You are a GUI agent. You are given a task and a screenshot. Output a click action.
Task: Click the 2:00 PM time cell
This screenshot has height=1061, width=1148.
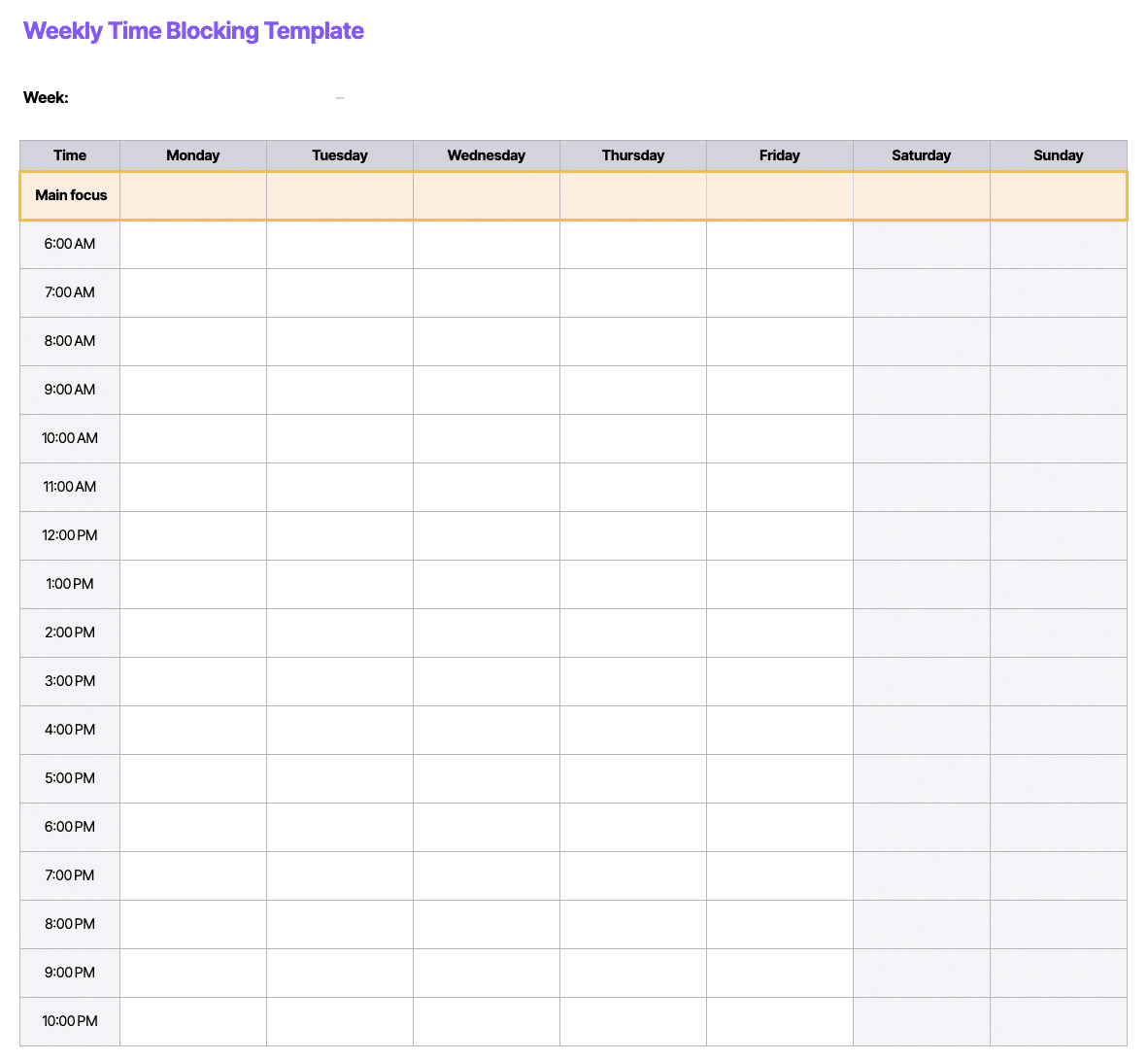pos(70,633)
